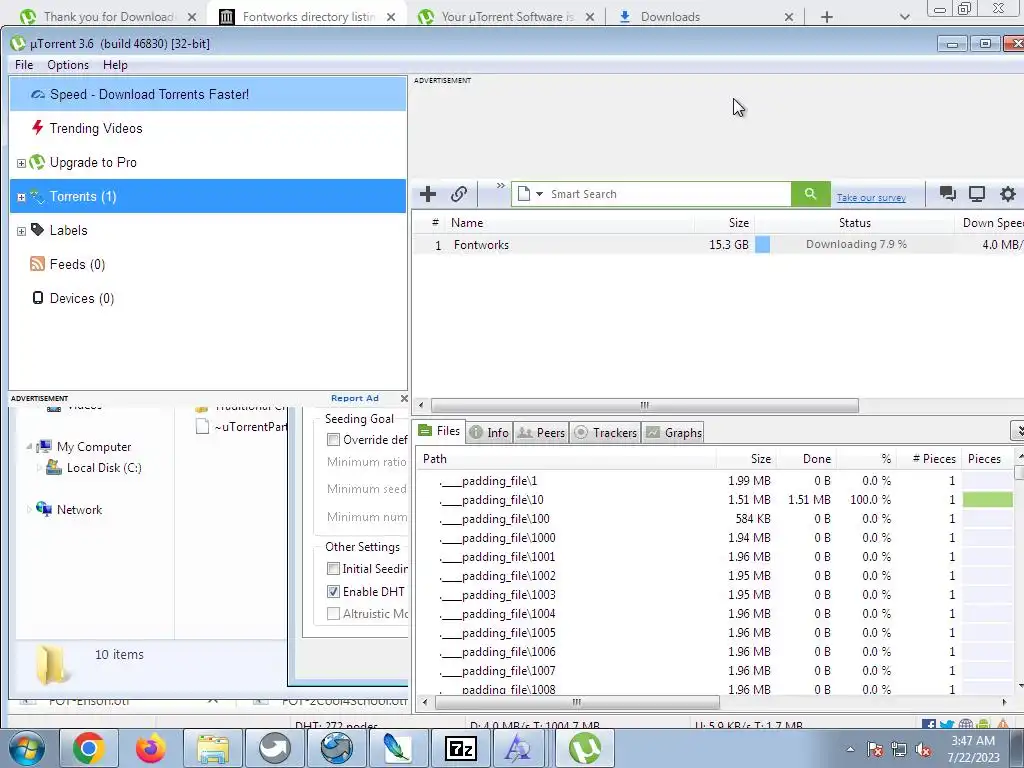Screen dimensions: 1024x768
Task: Click the Devices phone icon
Action: point(38,298)
